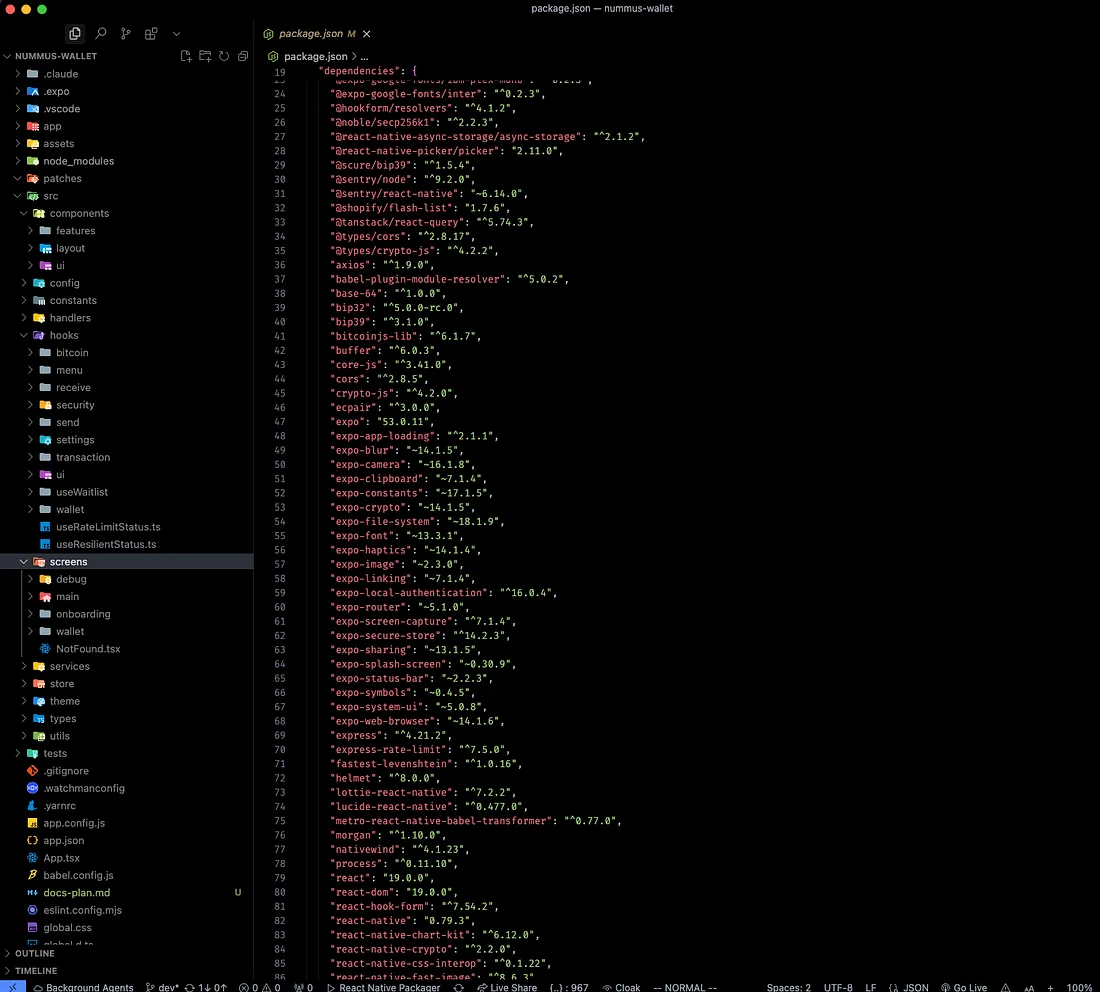Open app.config.js file
This screenshot has width=1100, height=992.
(x=126, y=823)
